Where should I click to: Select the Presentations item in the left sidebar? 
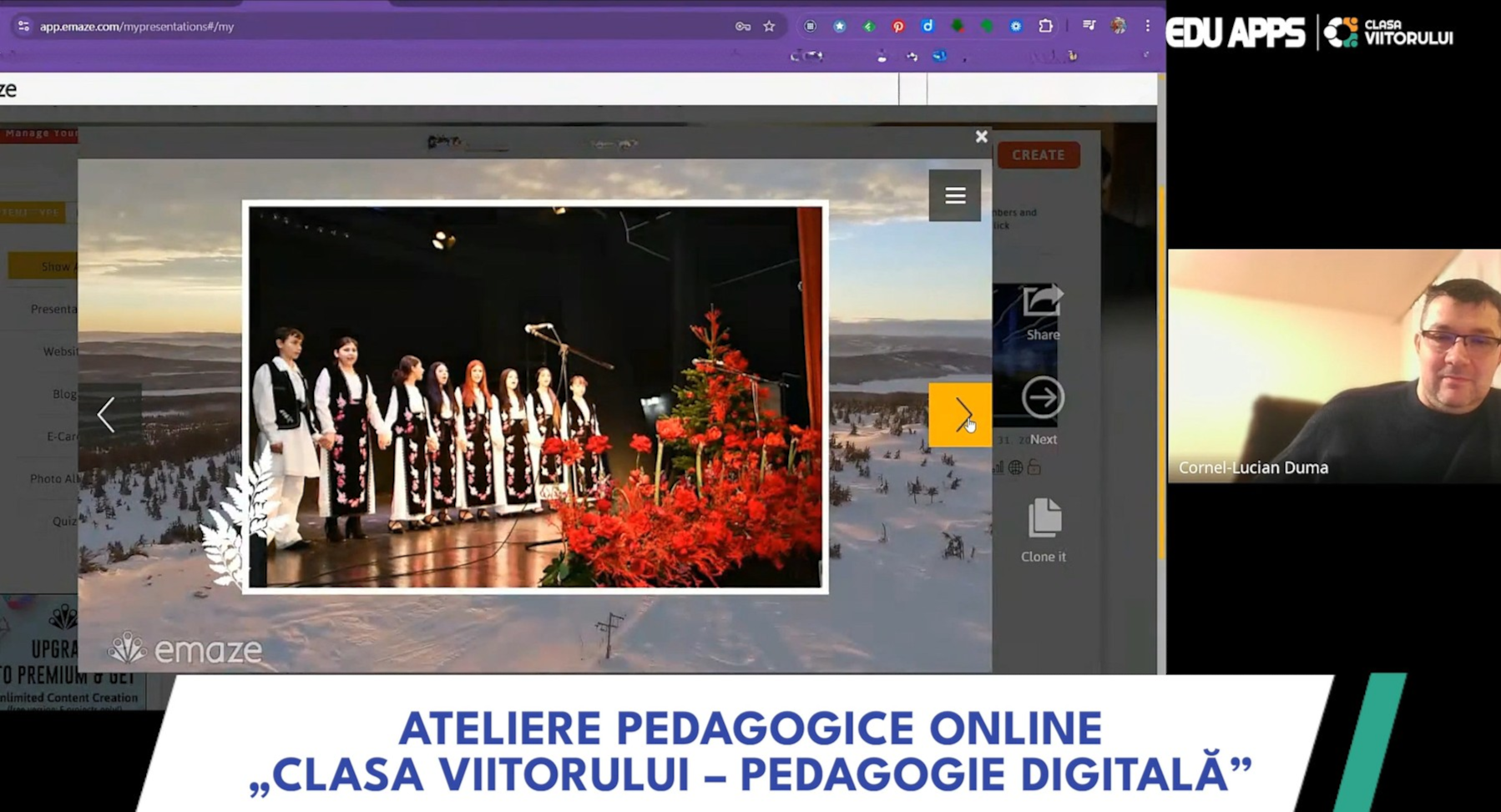[53, 309]
